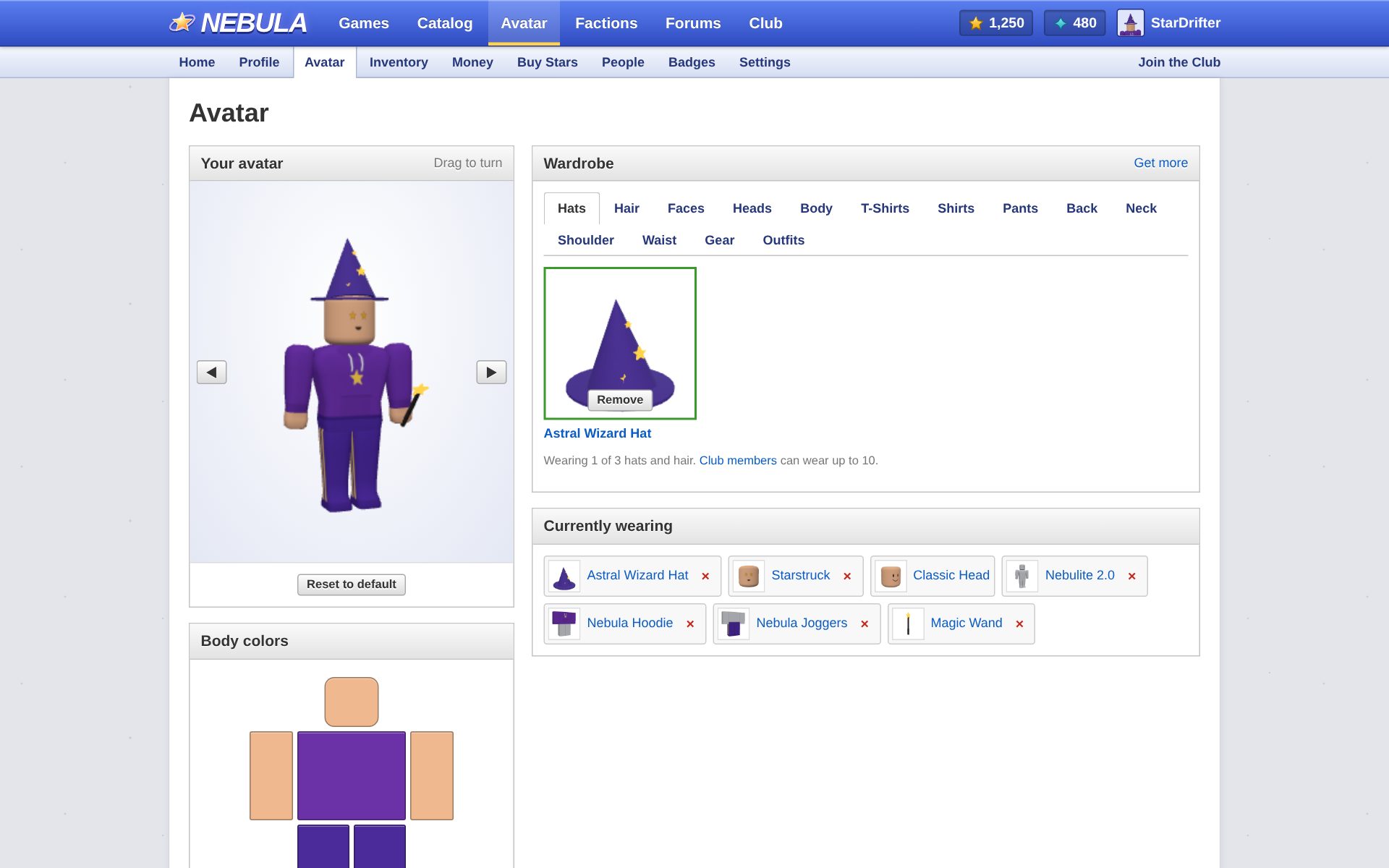
Task: Click Nebula Hoodie shirt icon
Action: [x=564, y=624]
